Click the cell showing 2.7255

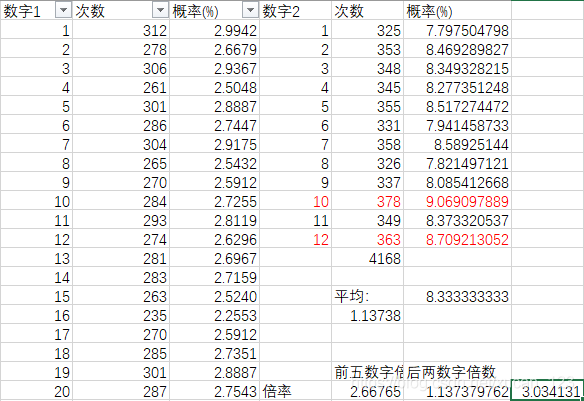click(x=215, y=201)
